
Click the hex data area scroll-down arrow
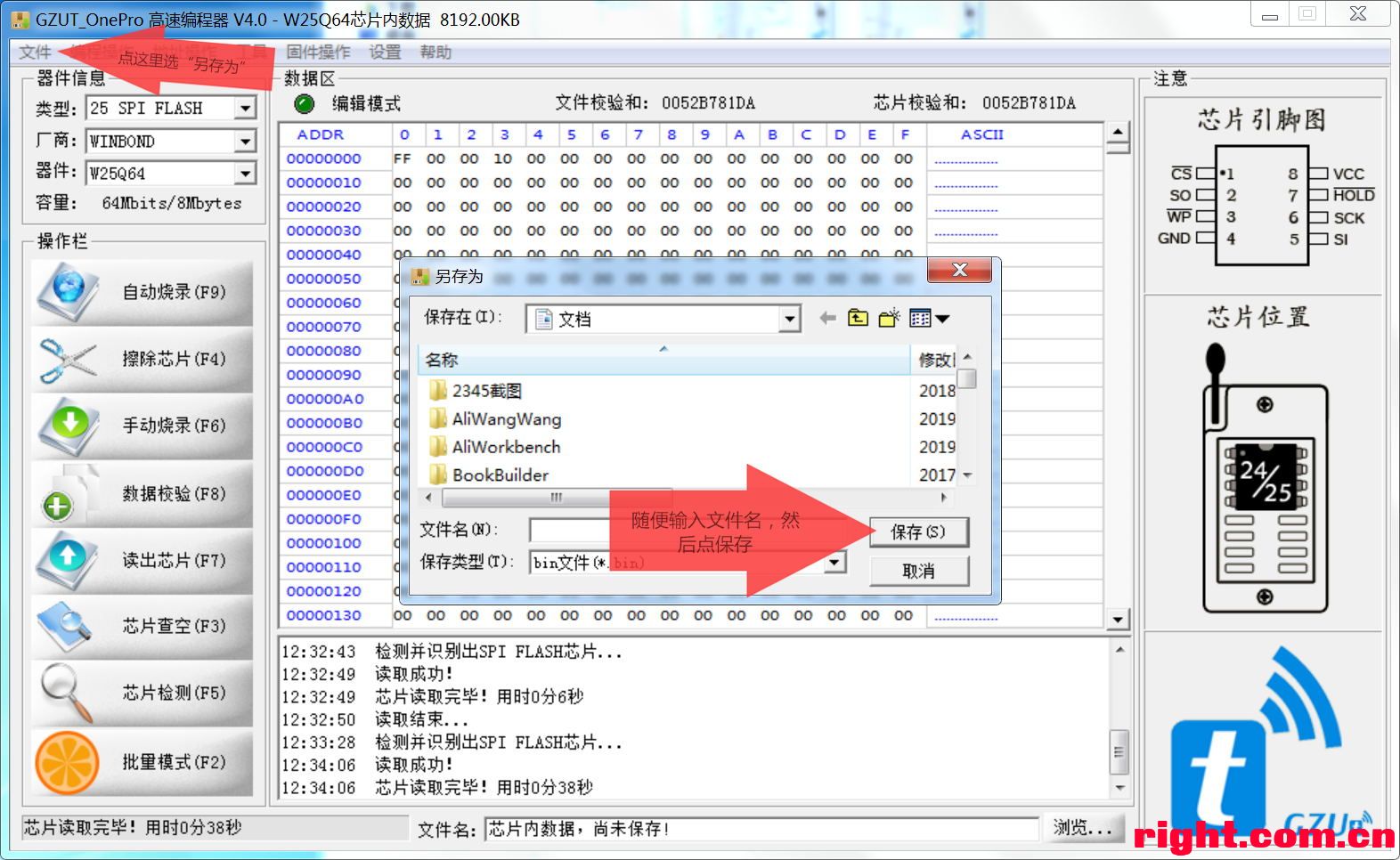pyautogui.click(x=1118, y=619)
